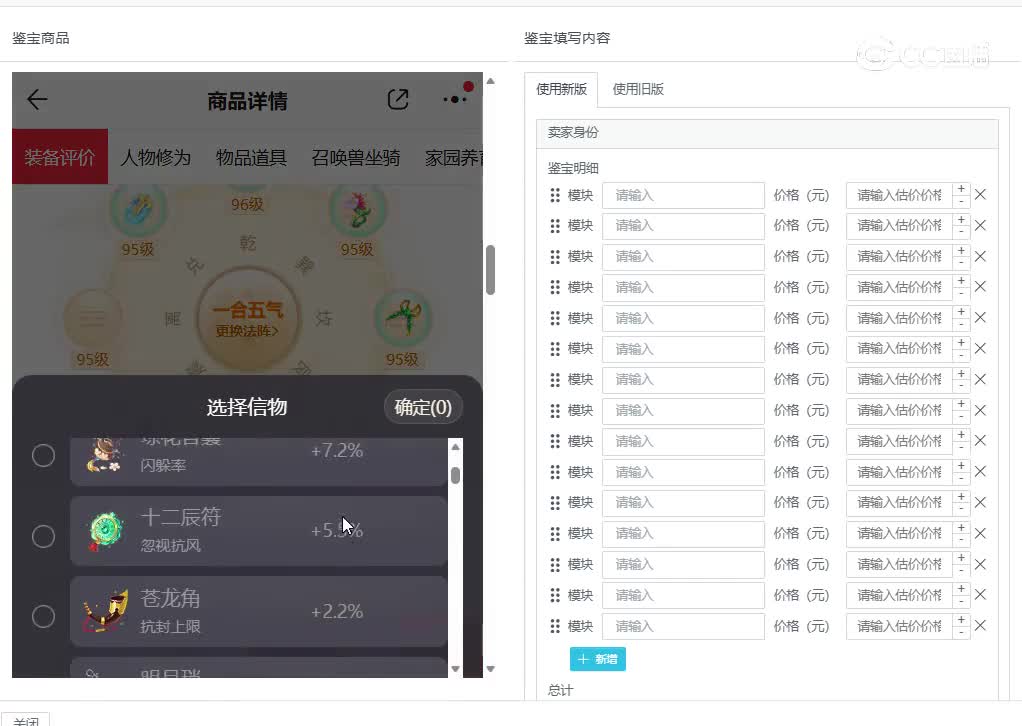Image resolution: width=1022 pixels, height=726 pixels.
Task: Click the +2.2% value text
Action: [337, 611]
